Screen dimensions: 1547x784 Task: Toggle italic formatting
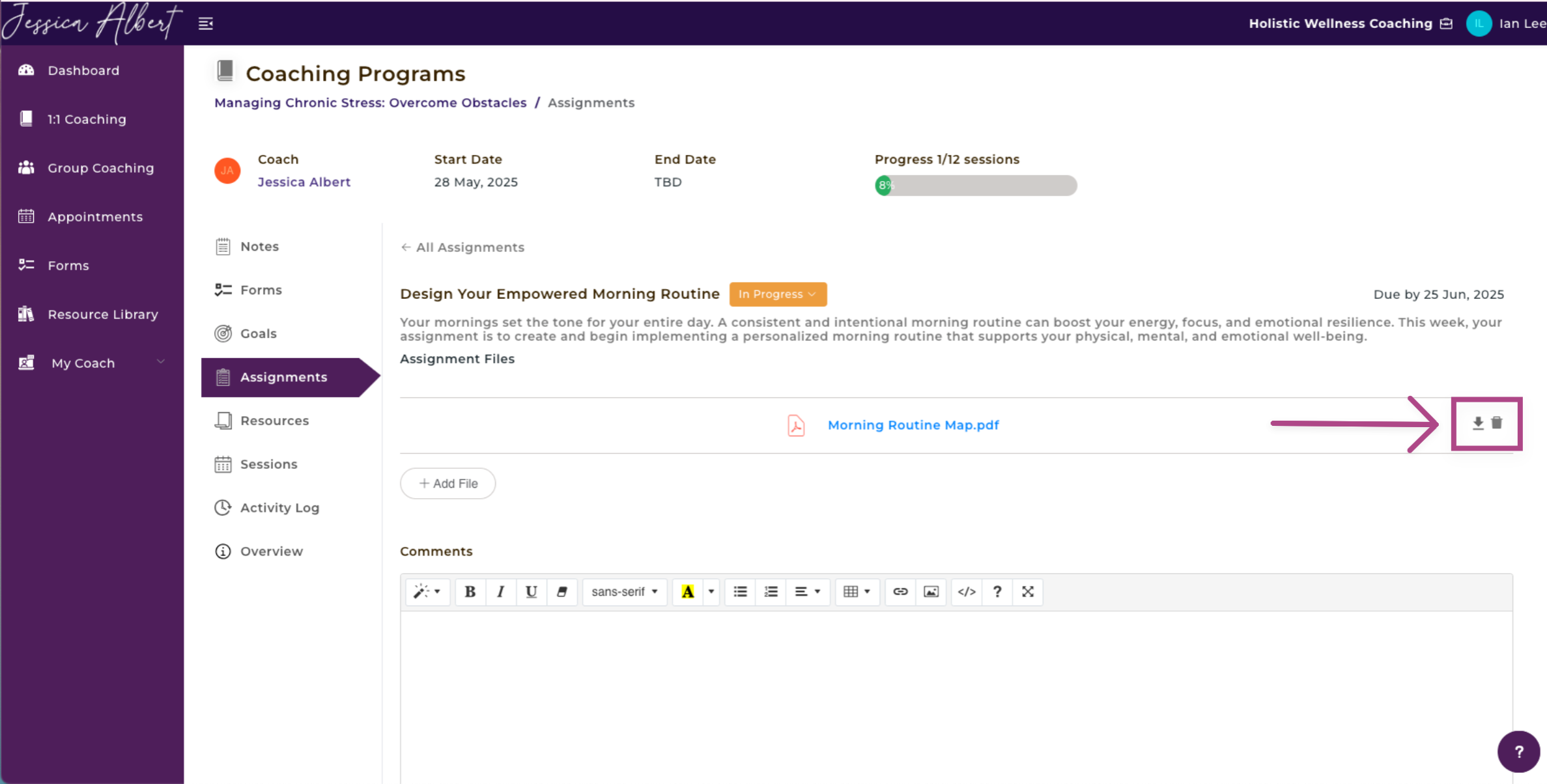point(501,592)
